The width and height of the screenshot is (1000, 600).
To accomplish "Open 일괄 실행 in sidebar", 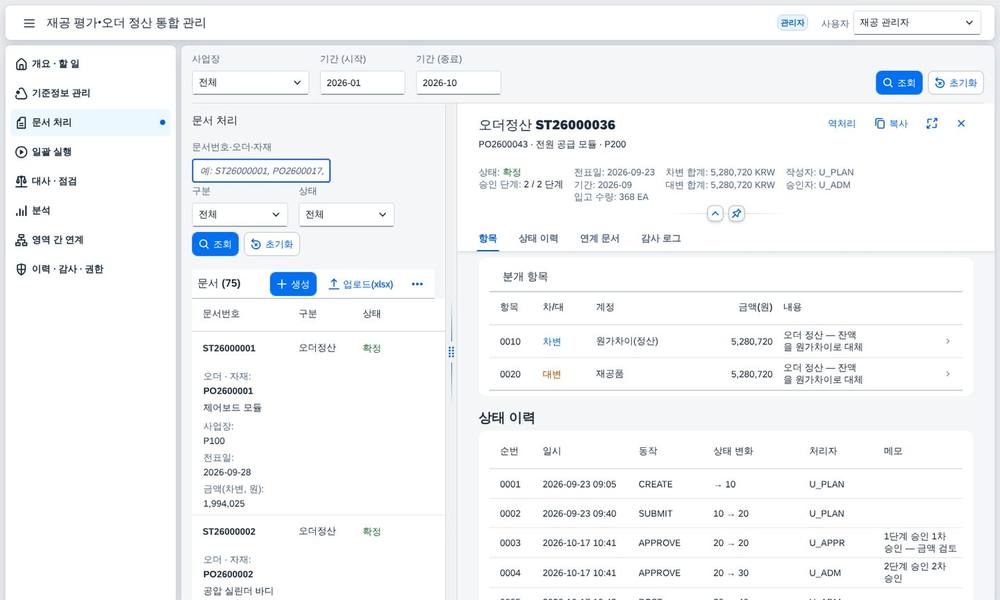I will point(91,152).
